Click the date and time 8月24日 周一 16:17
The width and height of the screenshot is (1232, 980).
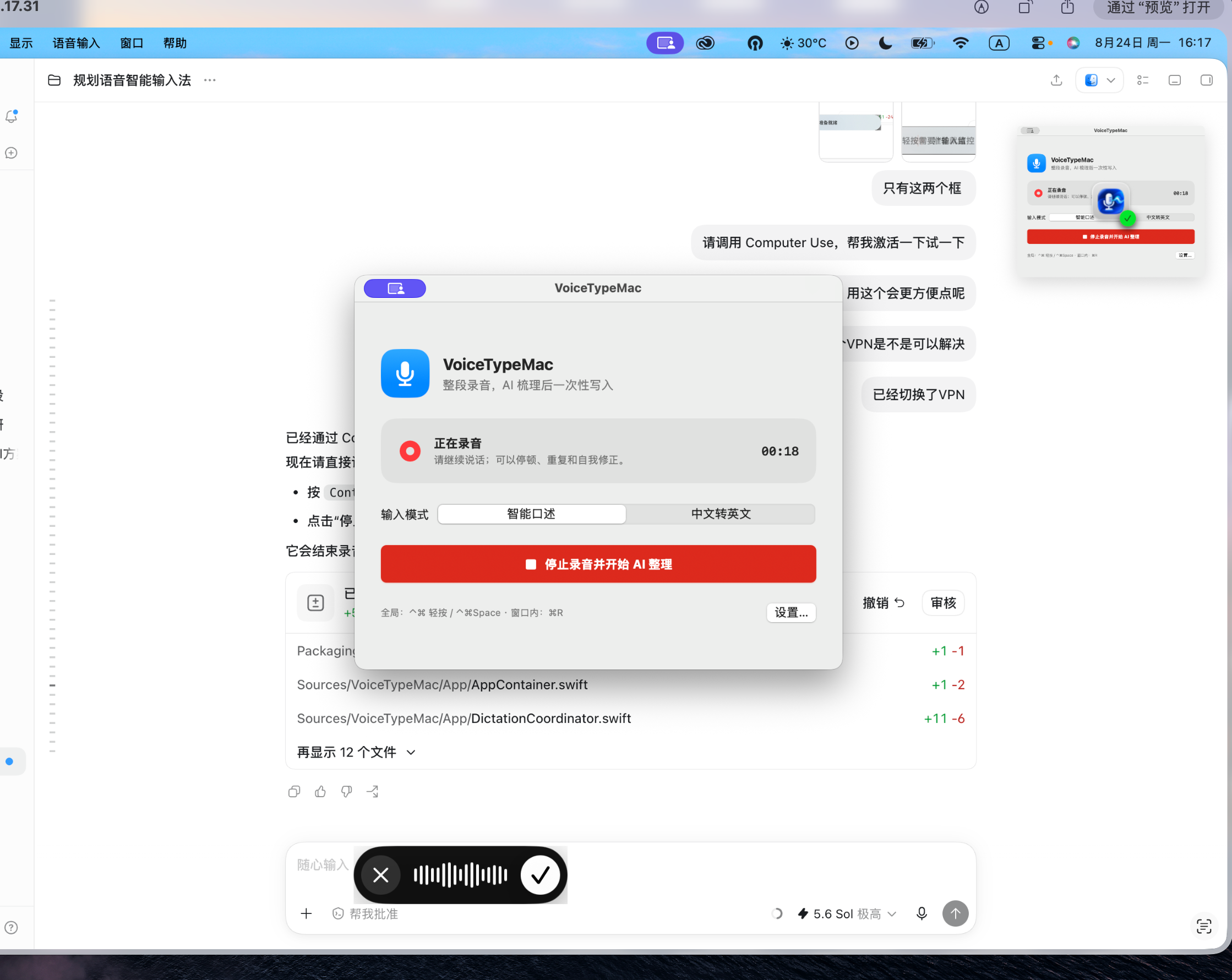pyautogui.click(x=1153, y=43)
